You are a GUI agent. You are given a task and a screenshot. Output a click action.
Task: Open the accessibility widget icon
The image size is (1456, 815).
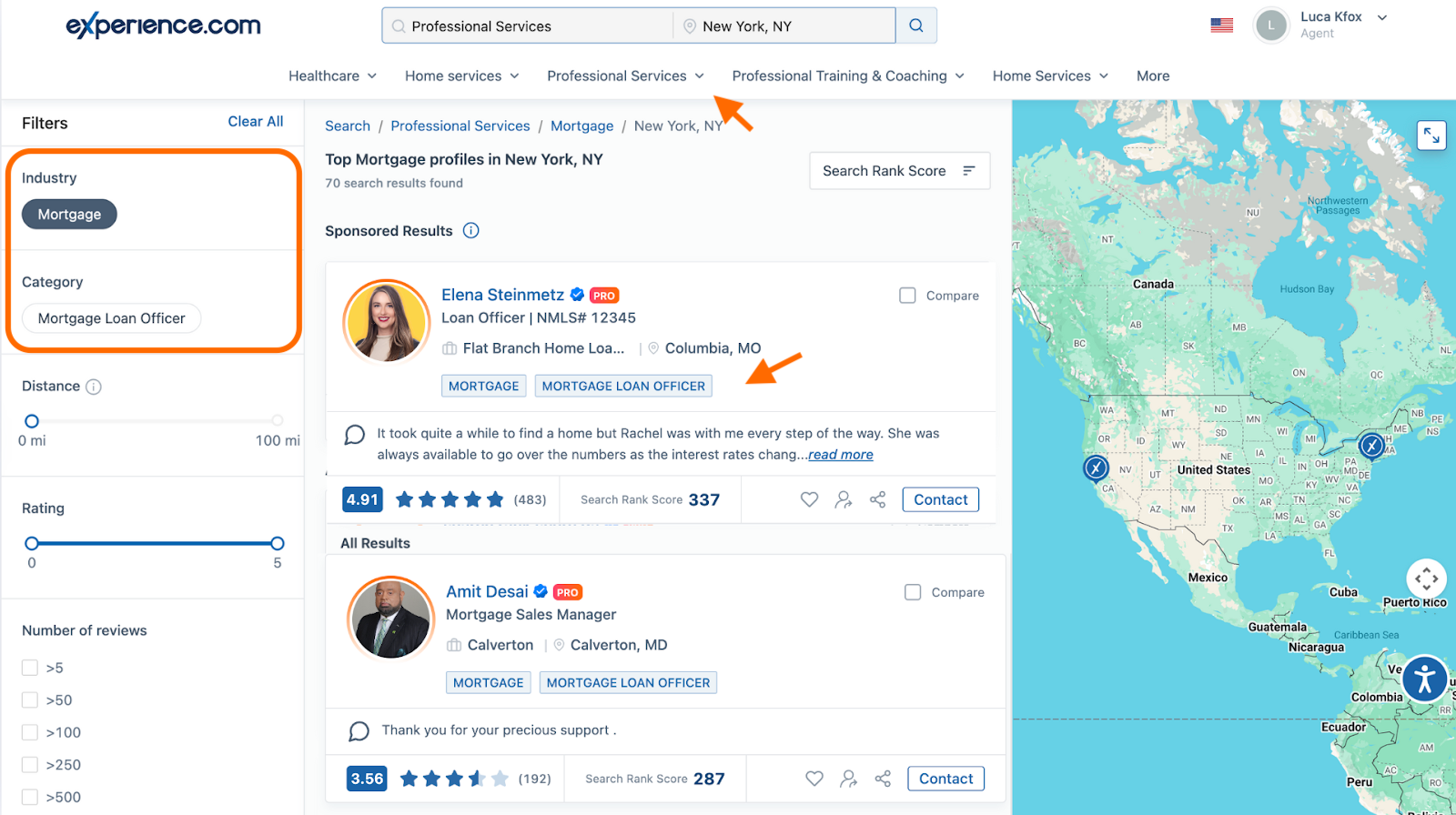(x=1424, y=679)
